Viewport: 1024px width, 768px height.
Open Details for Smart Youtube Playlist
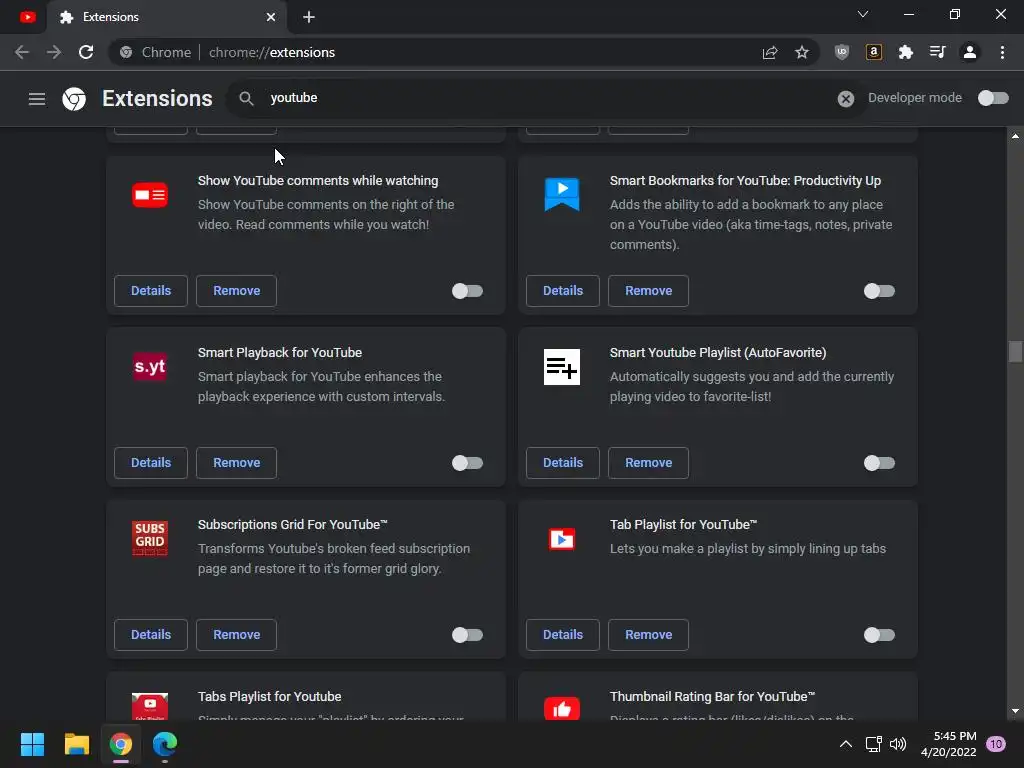click(x=563, y=462)
